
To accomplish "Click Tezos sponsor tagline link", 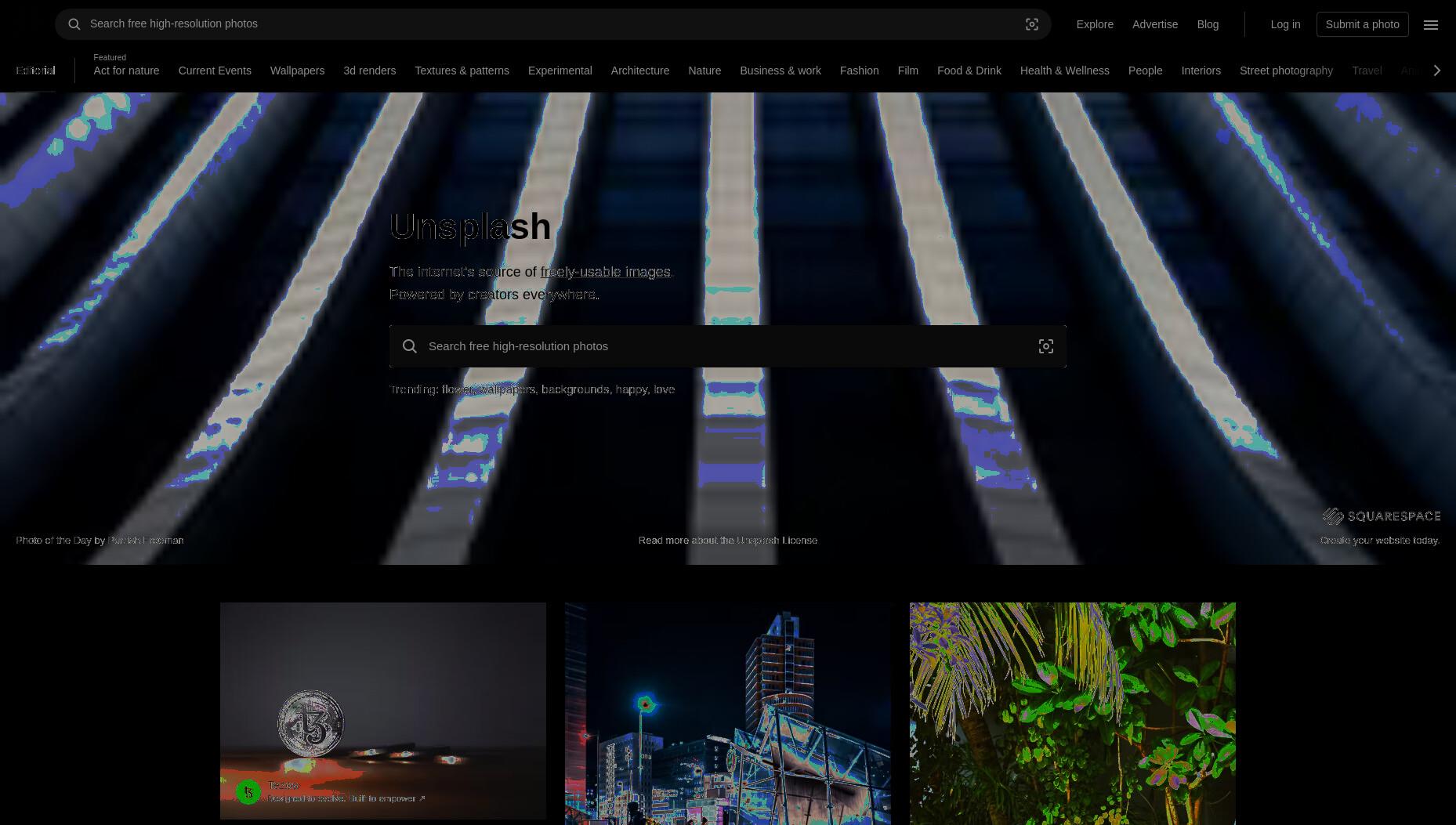I will pos(346,798).
